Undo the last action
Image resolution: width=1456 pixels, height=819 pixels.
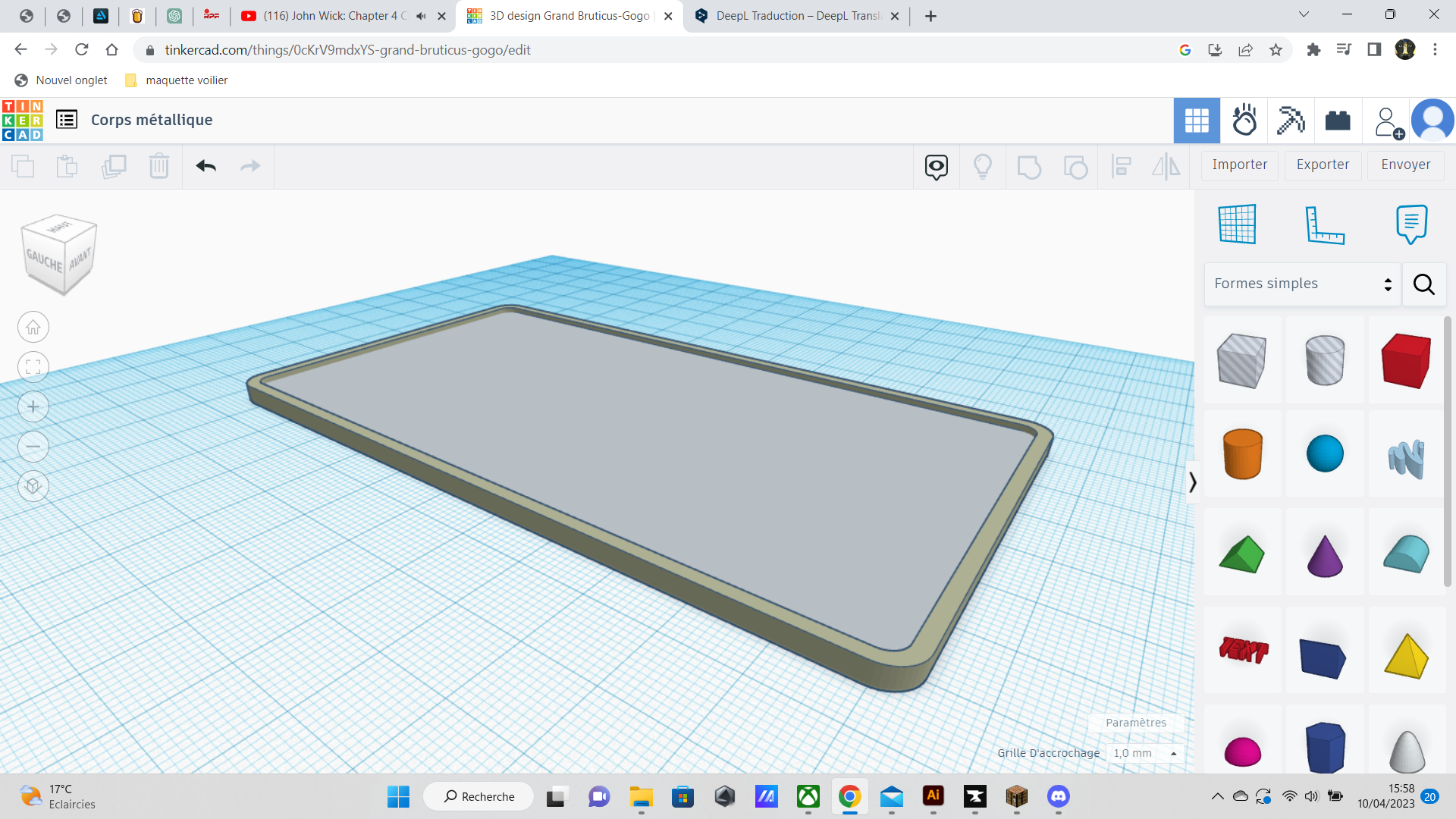pyautogui.click(x=206, y=166)
